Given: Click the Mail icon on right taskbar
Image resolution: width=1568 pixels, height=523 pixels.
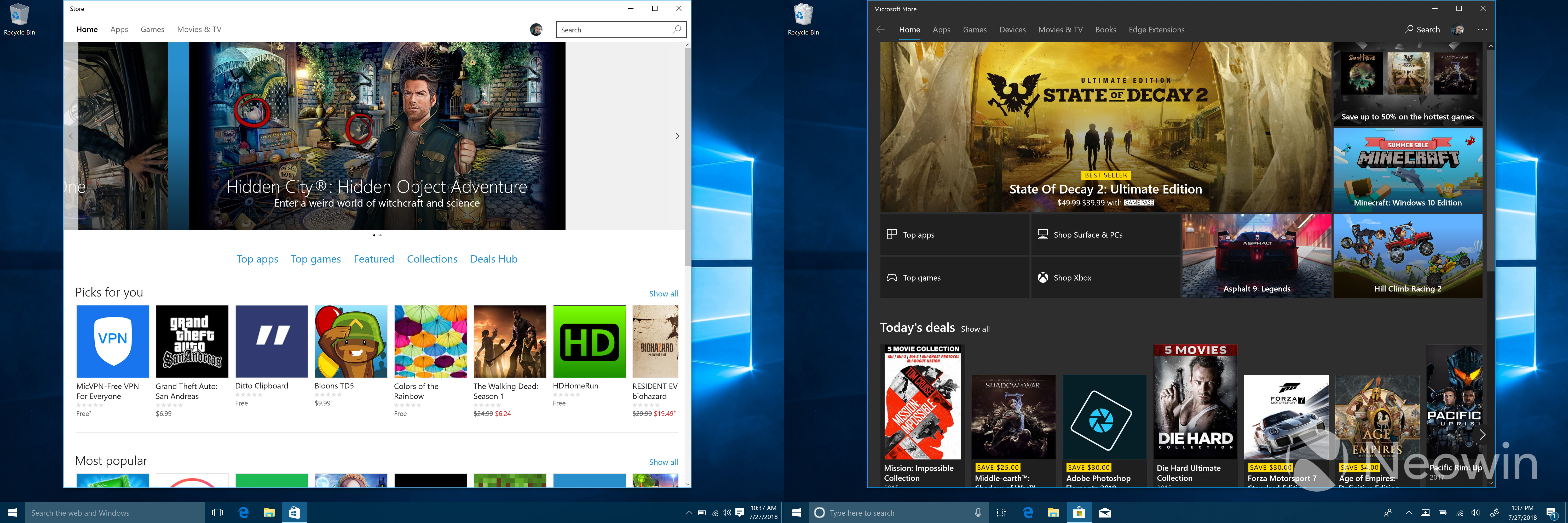Looking at the screenshot, I should 1105,513.
